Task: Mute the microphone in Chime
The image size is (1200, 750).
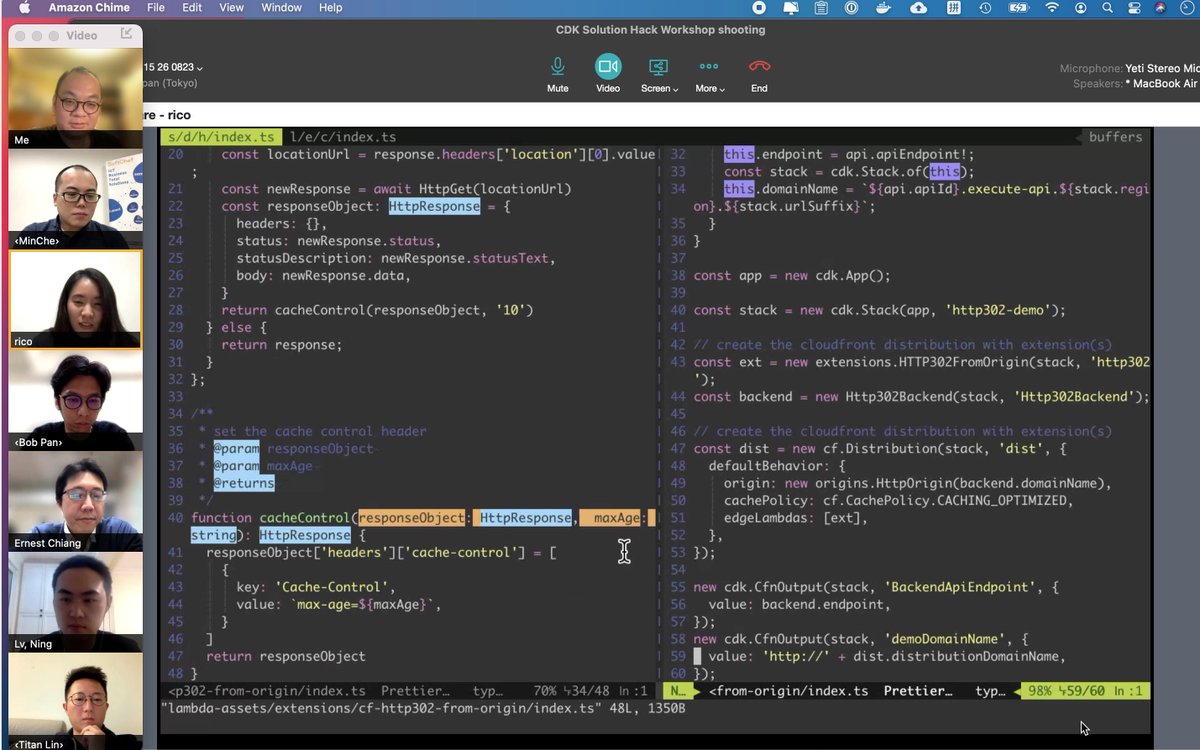Action: pyautogui.click(x=558, y=74)
